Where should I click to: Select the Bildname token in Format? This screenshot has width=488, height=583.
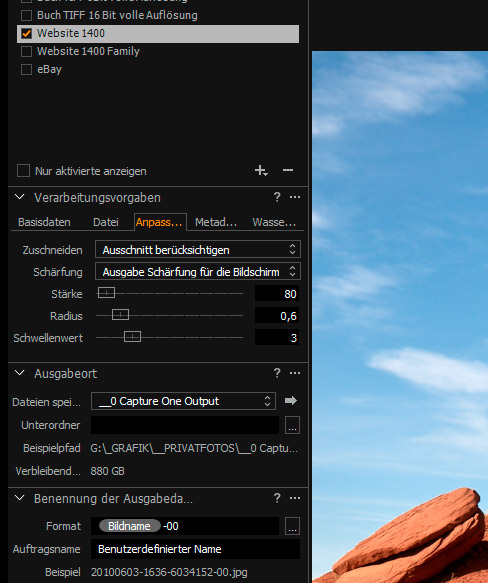point(129,526)
